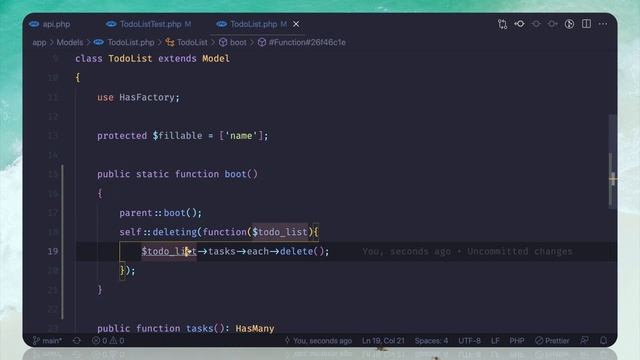Select the PHP language mode
Viewport: 640px width, 360px height.
(517, 340)
